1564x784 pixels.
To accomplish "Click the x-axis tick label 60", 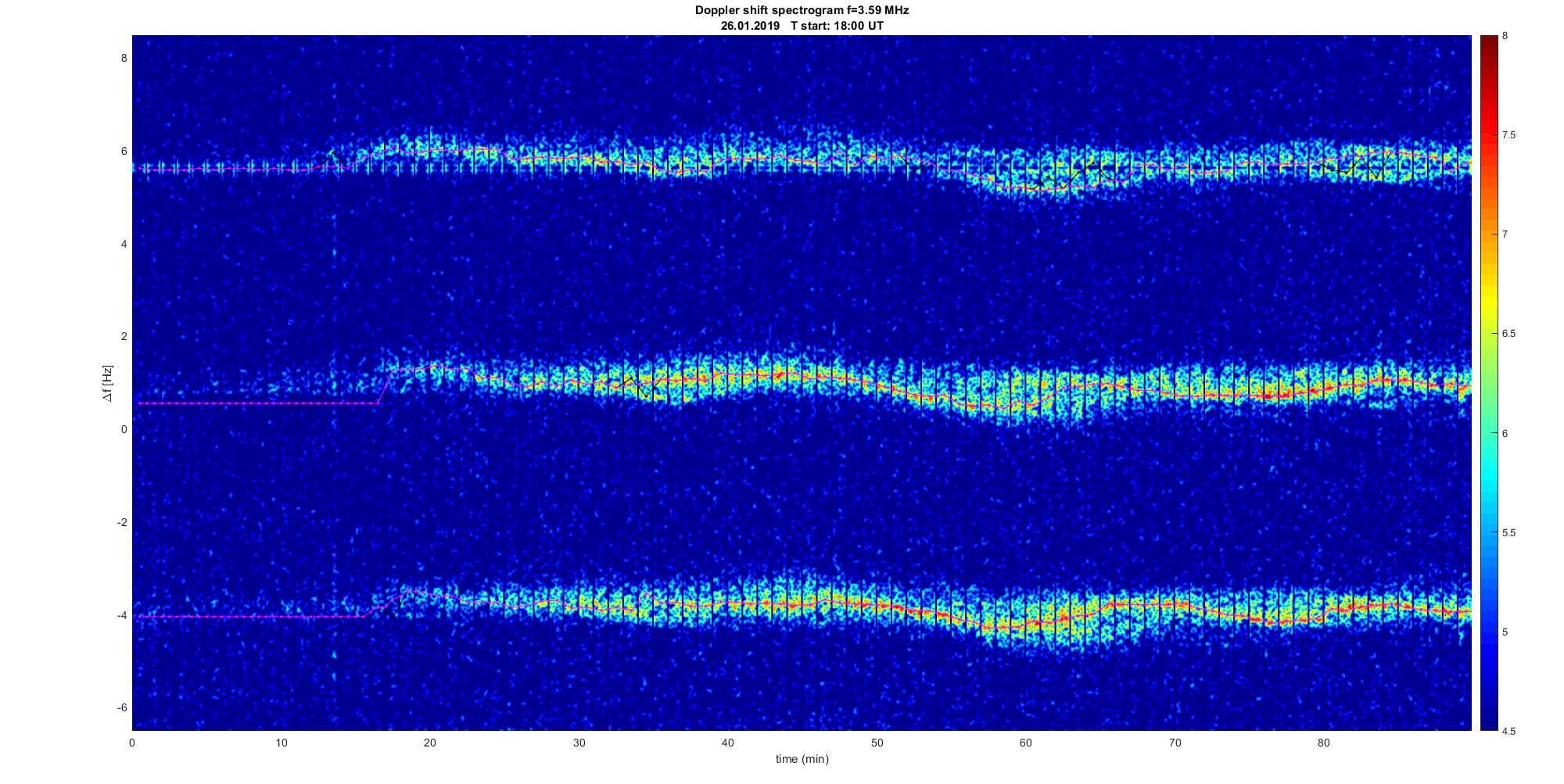I will coord(1025,743).
